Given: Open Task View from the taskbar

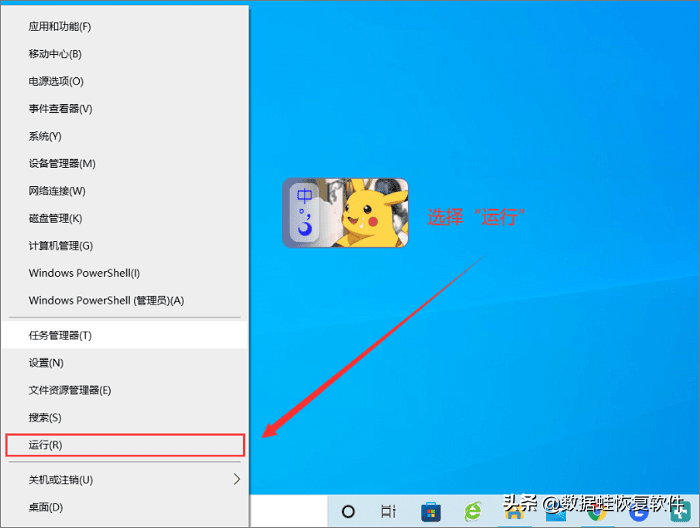Looking at the screenshot, I should (388, 511).
